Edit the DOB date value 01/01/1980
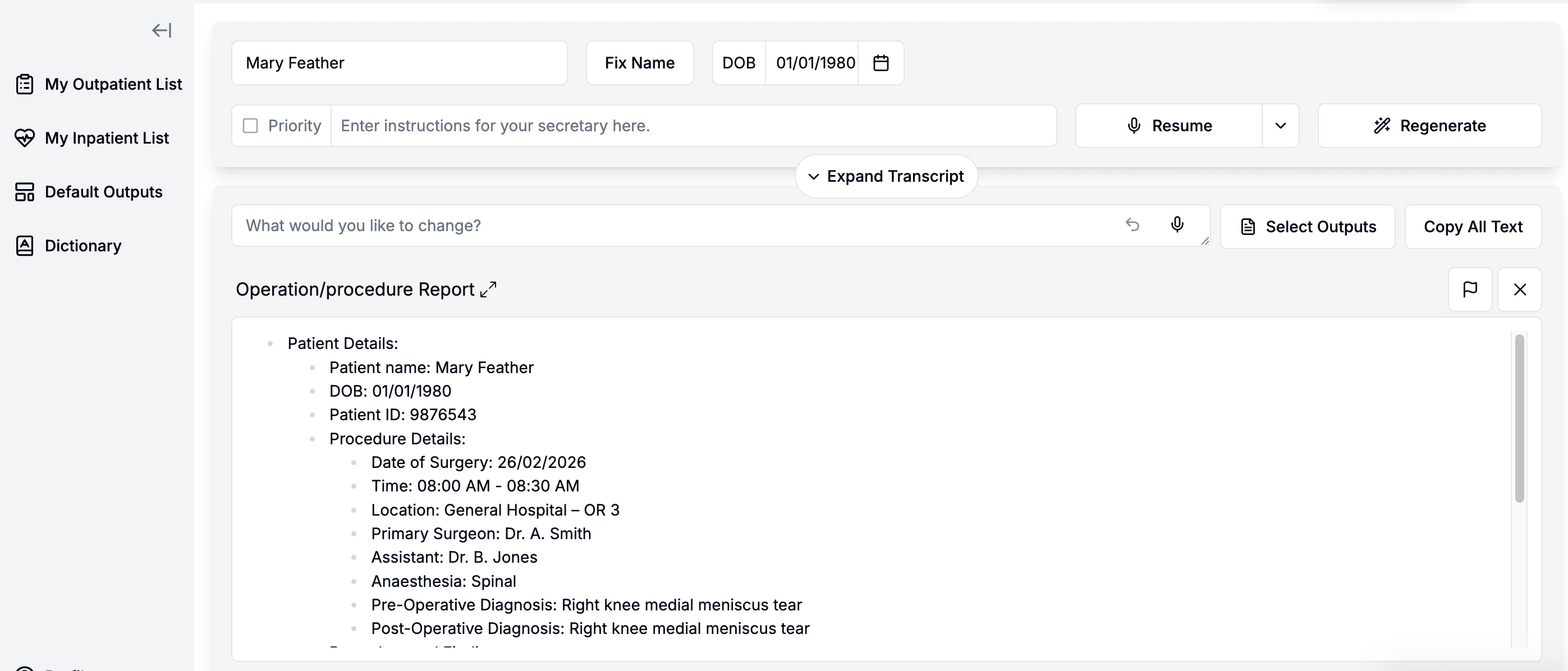The height and width of the screenshot is (671, 1568). (815, 63)
